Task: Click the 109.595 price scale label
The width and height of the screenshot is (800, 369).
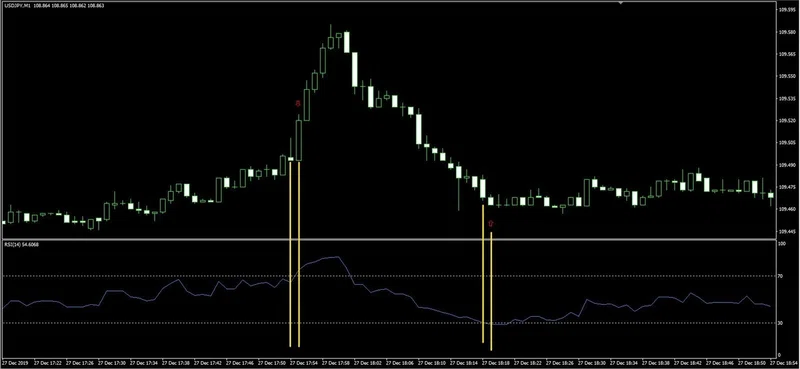Action: click(786, 9)
